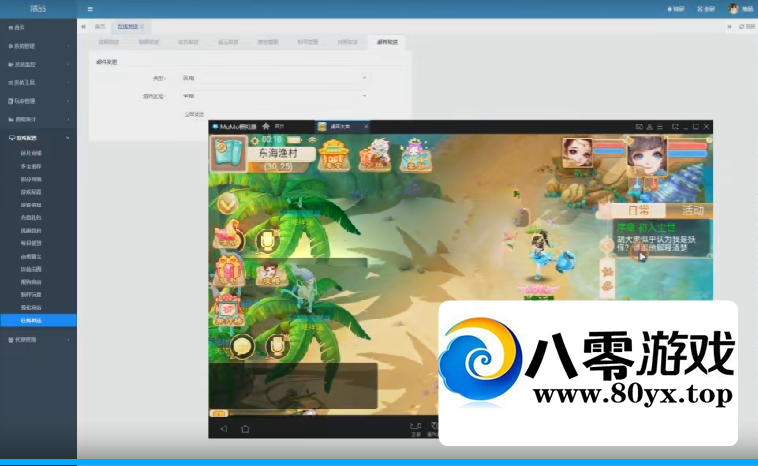
Task: Click the home icon in MuMu title bar
Action: click(266, 126)
